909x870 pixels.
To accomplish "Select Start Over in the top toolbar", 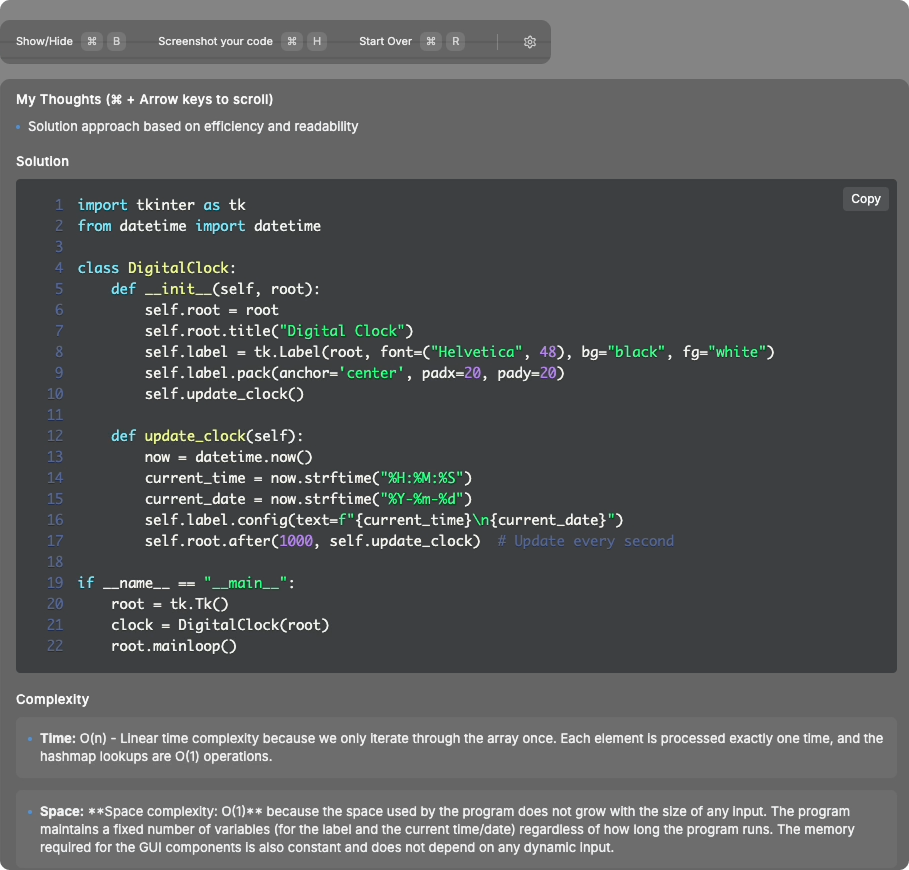I will click(385, 42).
